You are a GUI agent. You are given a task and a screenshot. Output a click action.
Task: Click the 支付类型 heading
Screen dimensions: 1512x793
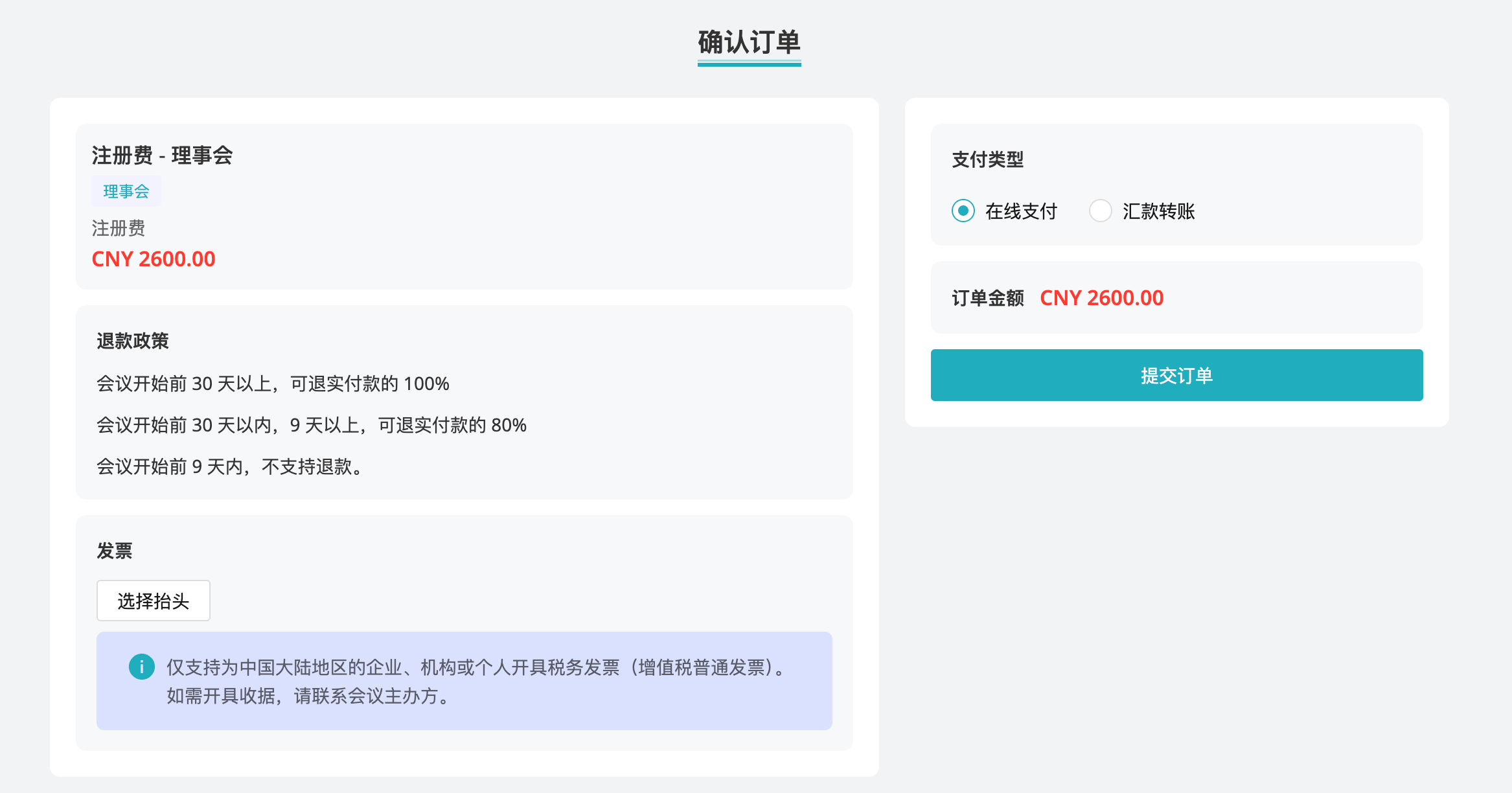(x=987, y=159)
